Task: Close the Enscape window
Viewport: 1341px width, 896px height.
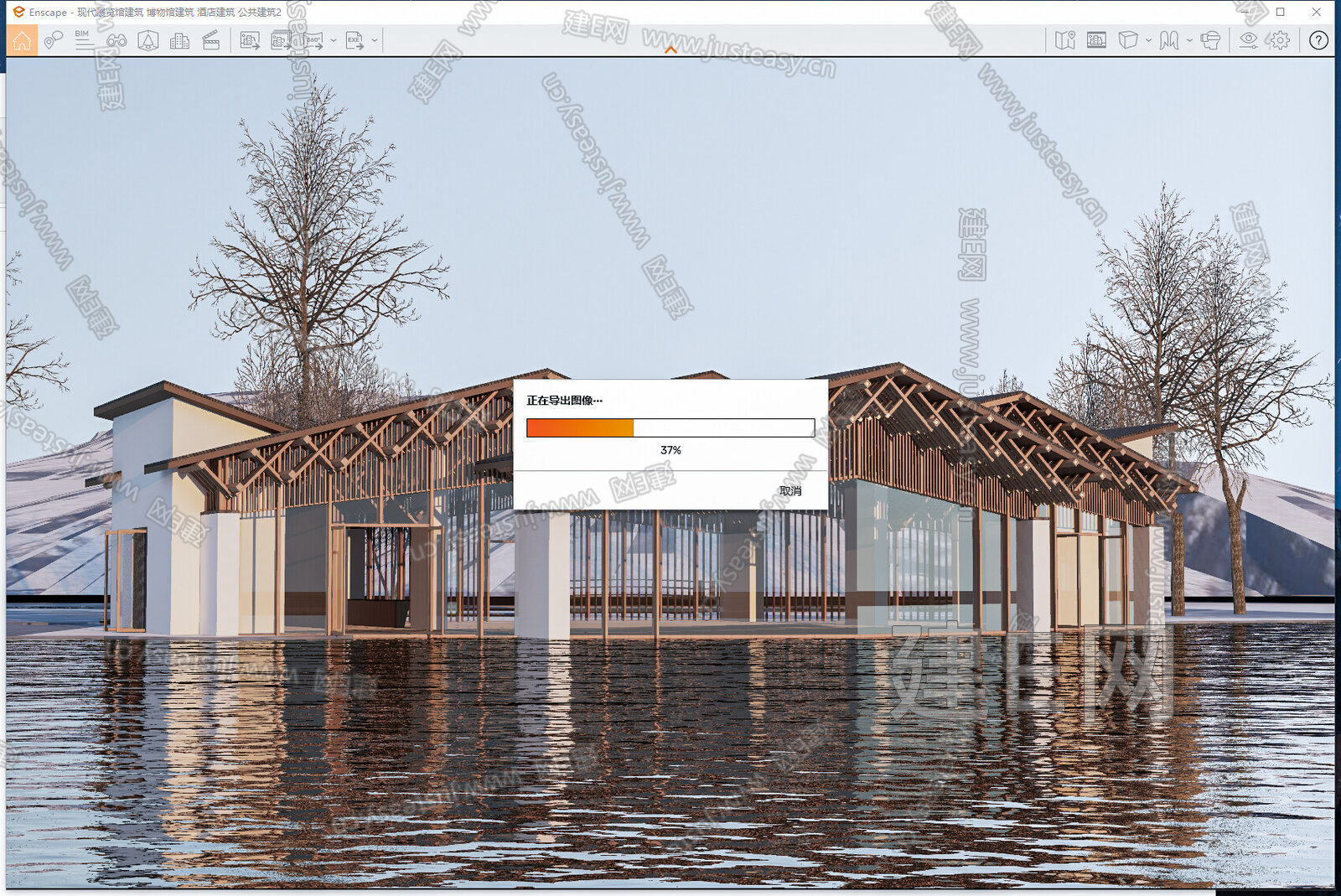Action: point(1317,12)
